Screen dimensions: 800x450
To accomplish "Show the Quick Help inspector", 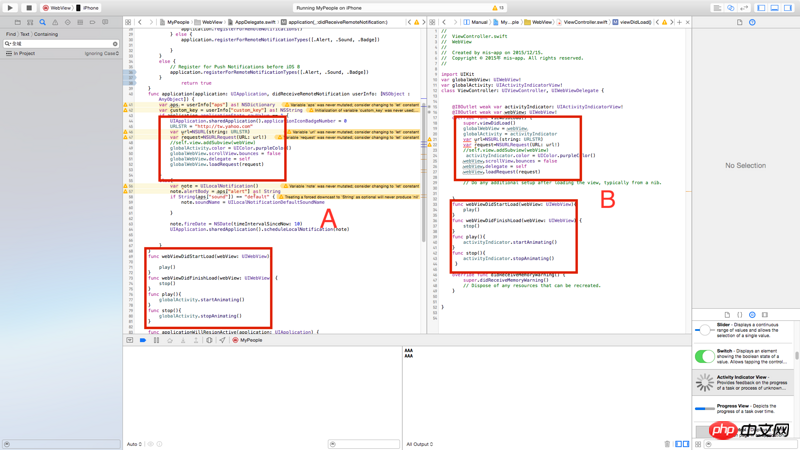I will (752, 22).
